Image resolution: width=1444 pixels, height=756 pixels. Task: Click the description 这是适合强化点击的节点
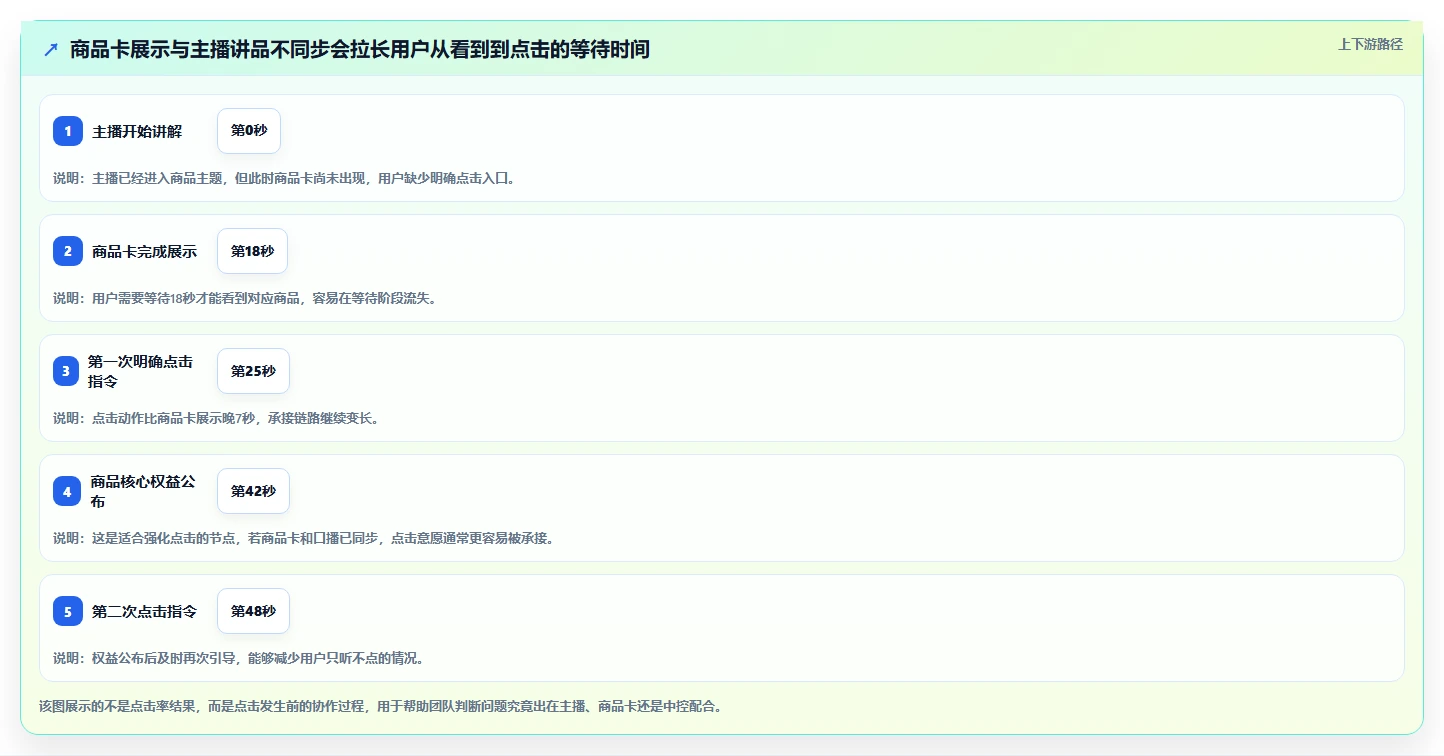pyautogui.click(x=303, y=538)
